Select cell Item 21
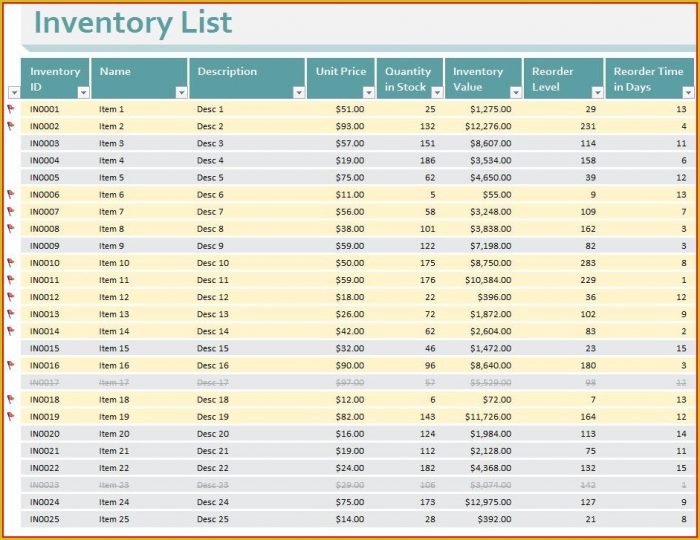This screenshot has height=540, width=700. (x=114, y=451)
